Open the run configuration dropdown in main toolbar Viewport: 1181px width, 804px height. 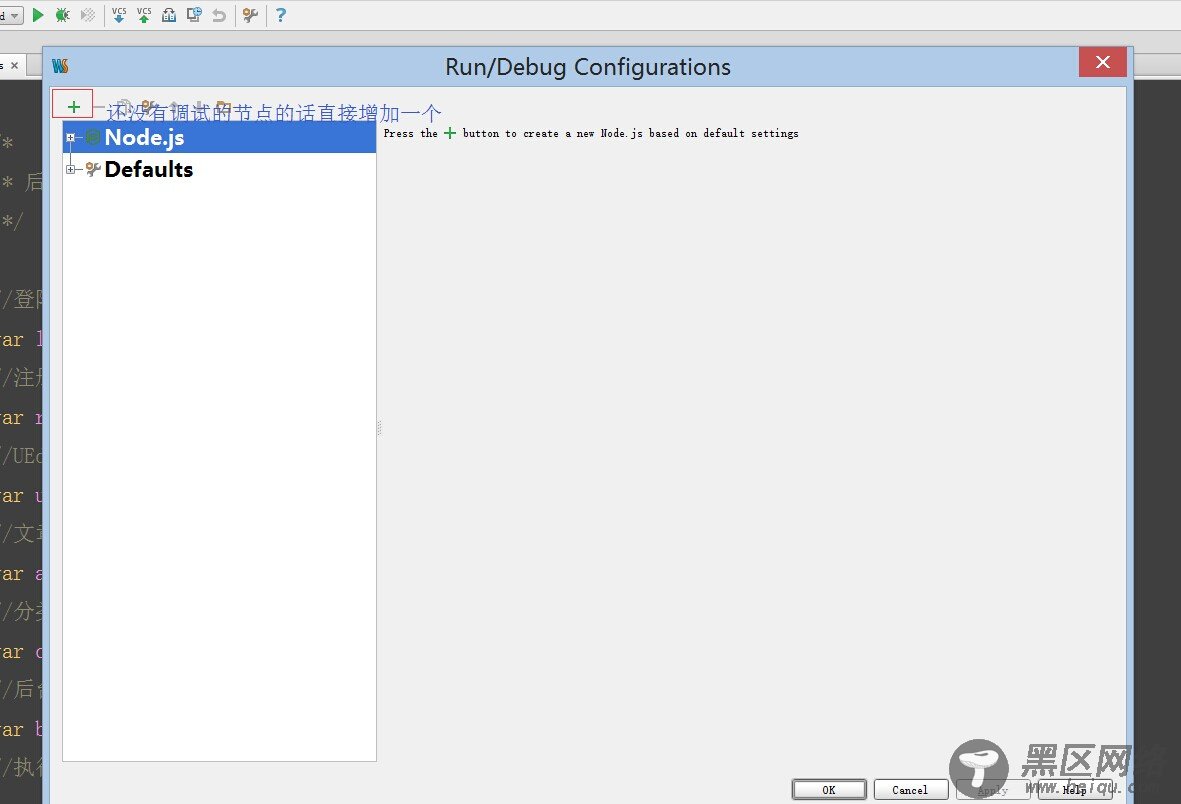(11, 15)
